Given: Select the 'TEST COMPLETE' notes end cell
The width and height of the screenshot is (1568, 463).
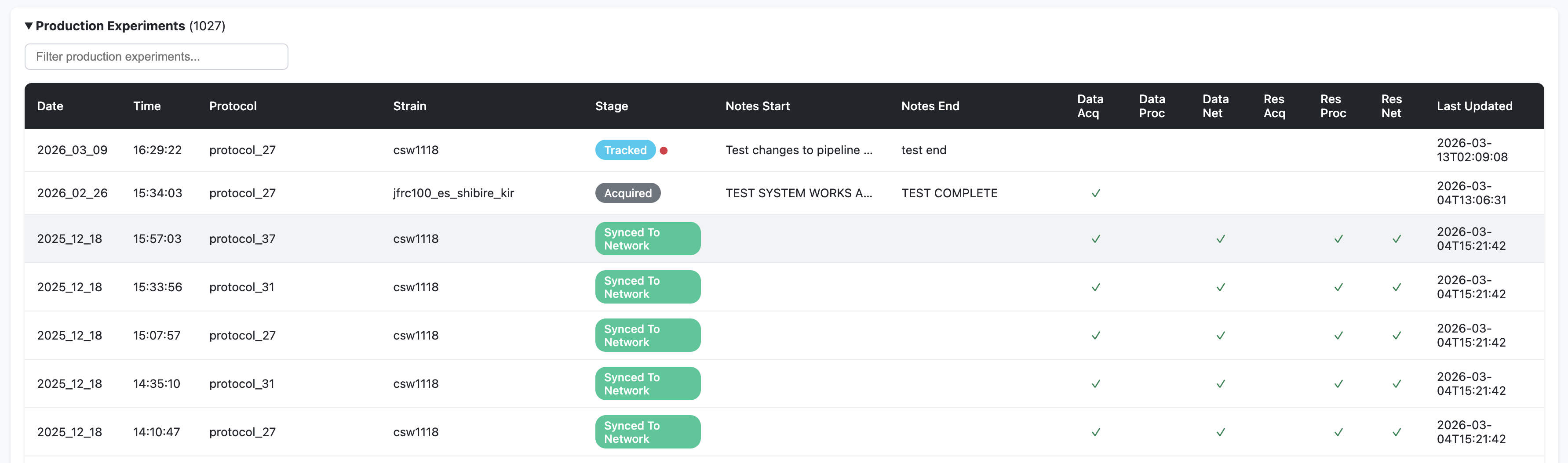Looking at the screenshot, I should coord(948,193).
